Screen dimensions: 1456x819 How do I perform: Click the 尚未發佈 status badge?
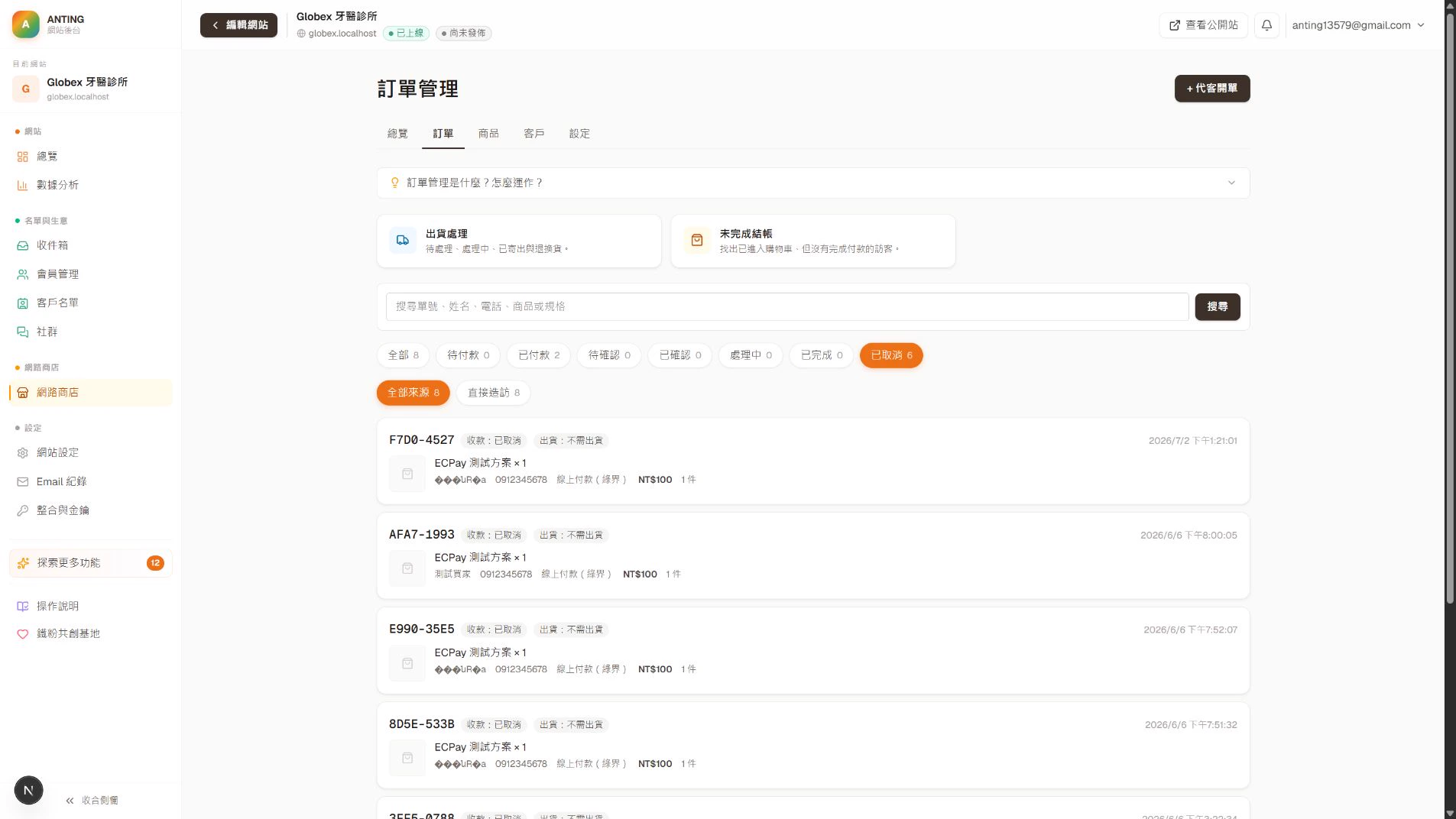click(464, 34)
